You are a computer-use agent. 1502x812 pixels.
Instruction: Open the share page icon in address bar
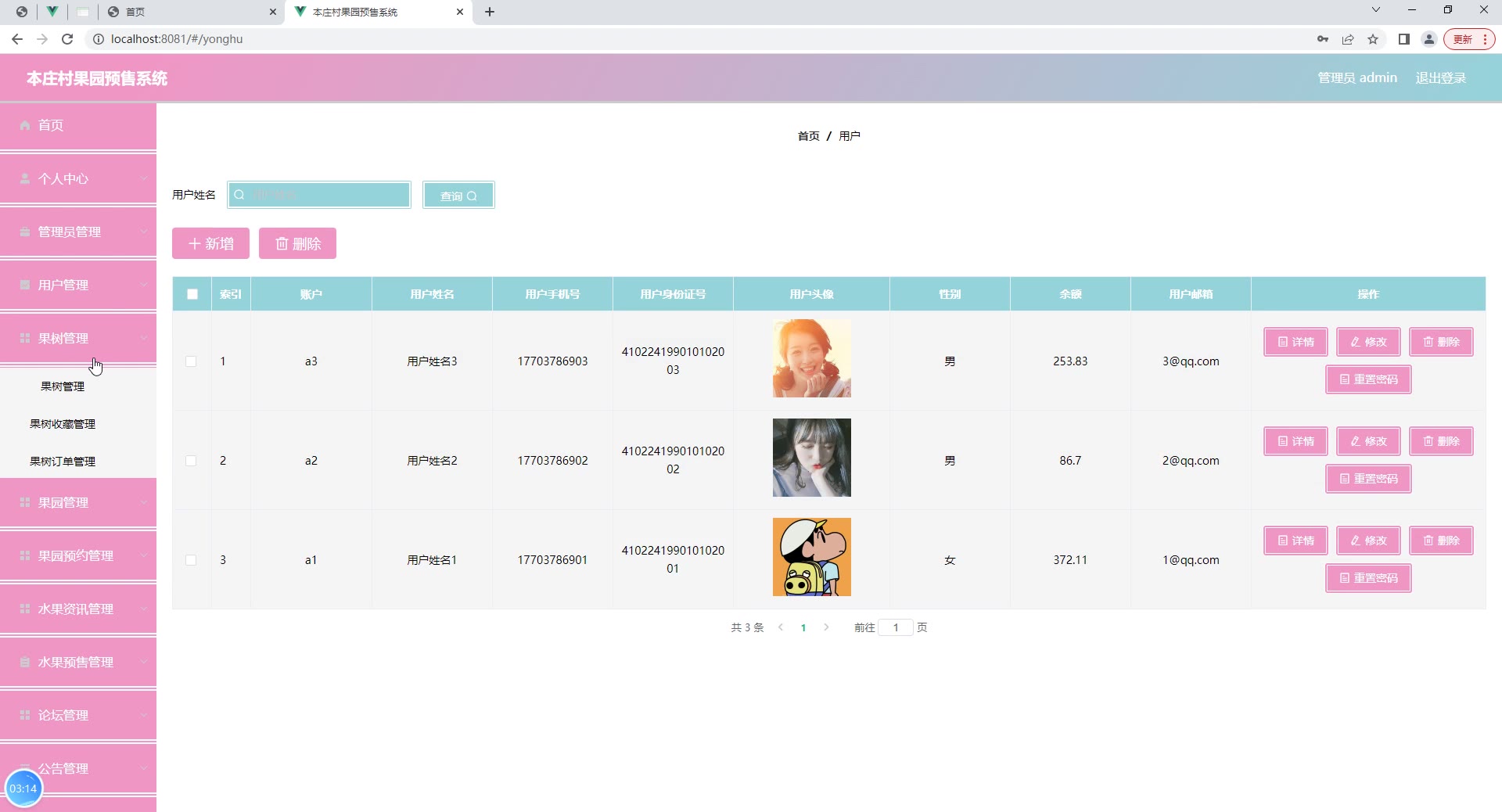click(1348, 39)
